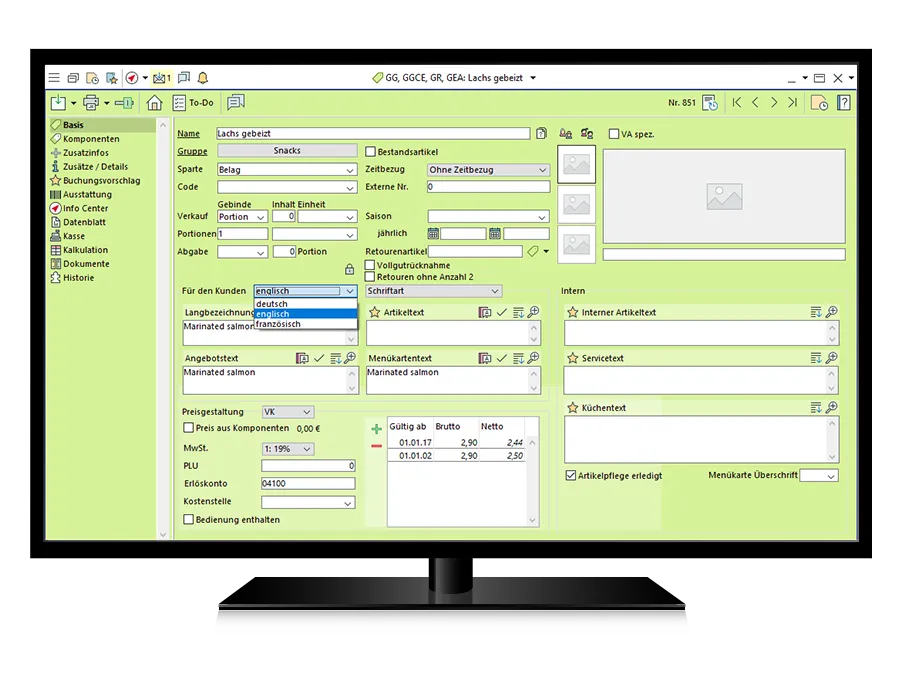Uncheck Artikelpflege erledigt

click(x=571, y=476)
